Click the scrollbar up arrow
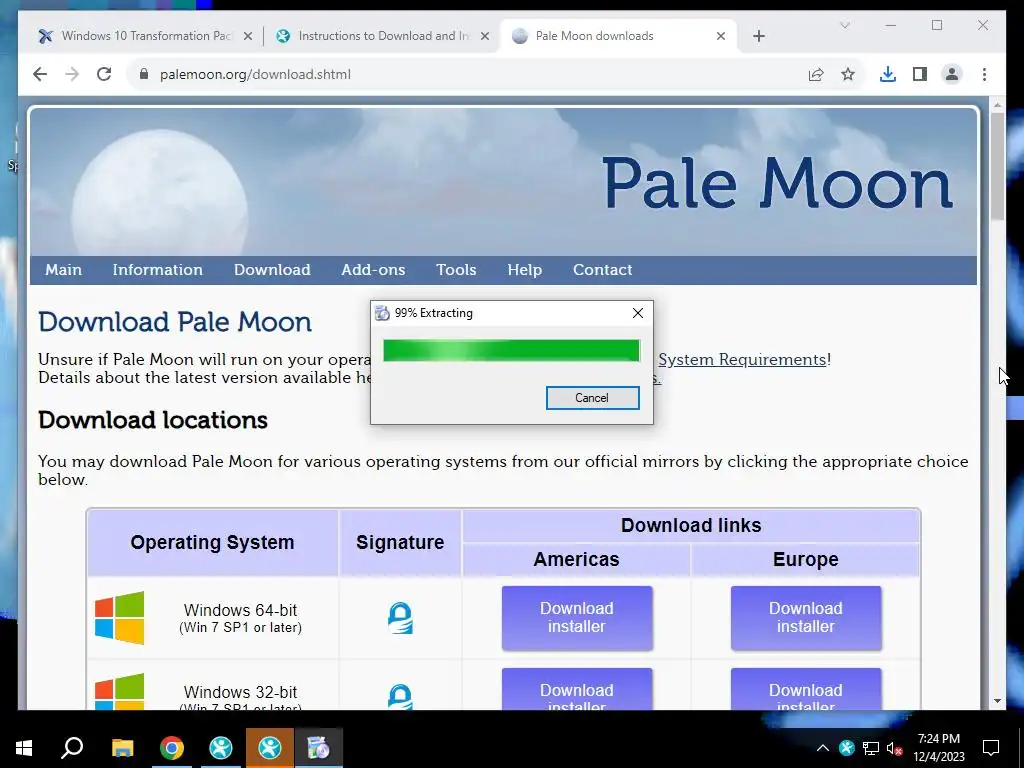The height and width of the screenshot is (768, 1024). (997, 105)
